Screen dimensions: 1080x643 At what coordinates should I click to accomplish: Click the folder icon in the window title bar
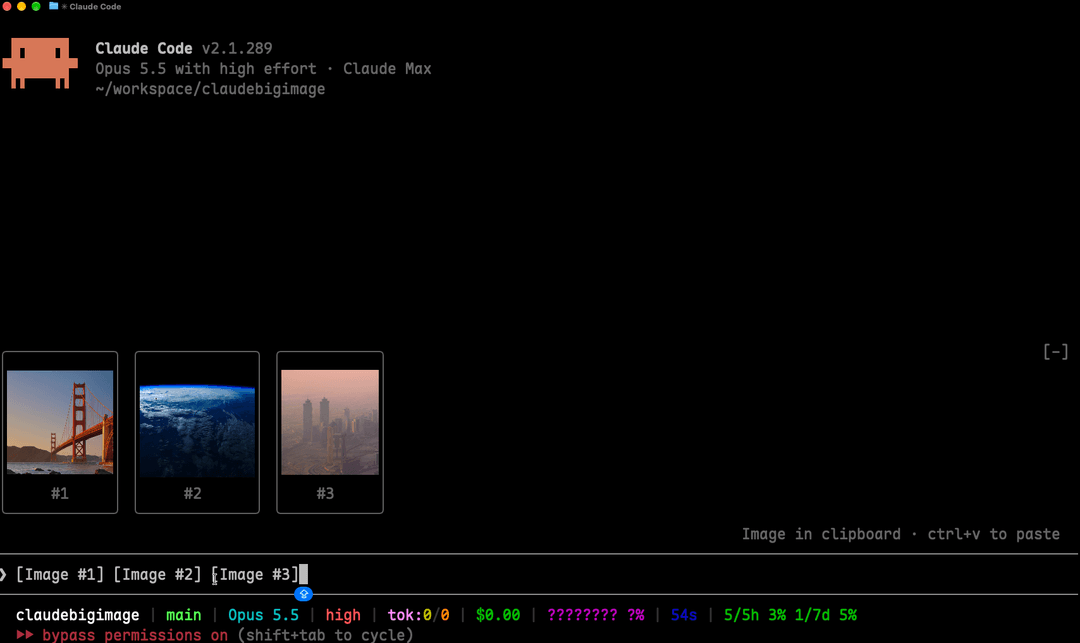tap(53, 6)
